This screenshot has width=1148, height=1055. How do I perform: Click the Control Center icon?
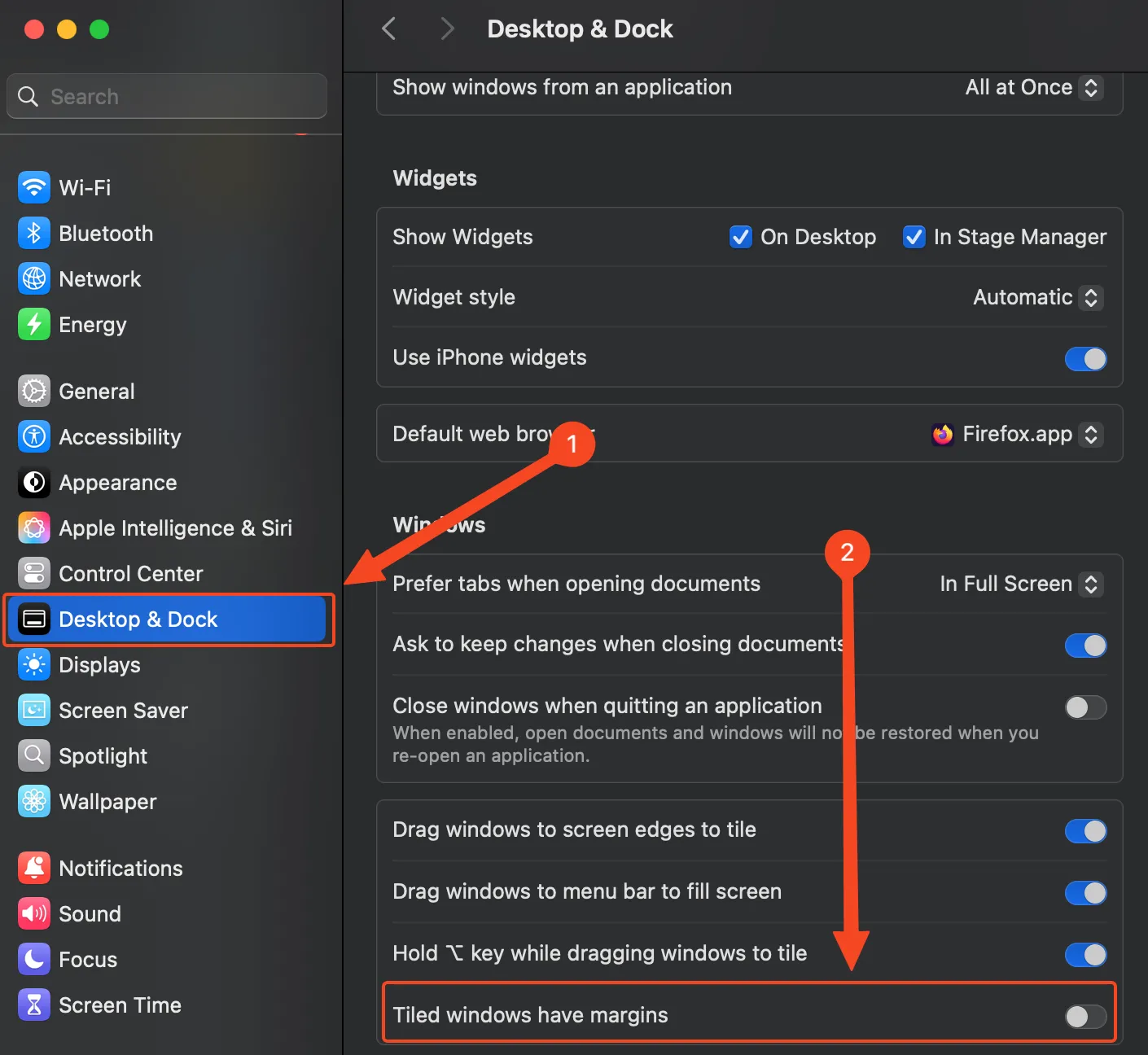(34, 574)
